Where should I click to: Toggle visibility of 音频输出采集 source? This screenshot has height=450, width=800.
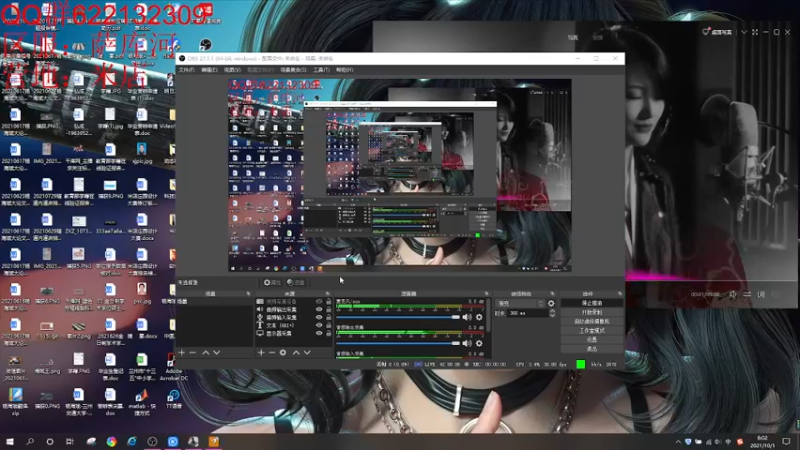[319, 309]
